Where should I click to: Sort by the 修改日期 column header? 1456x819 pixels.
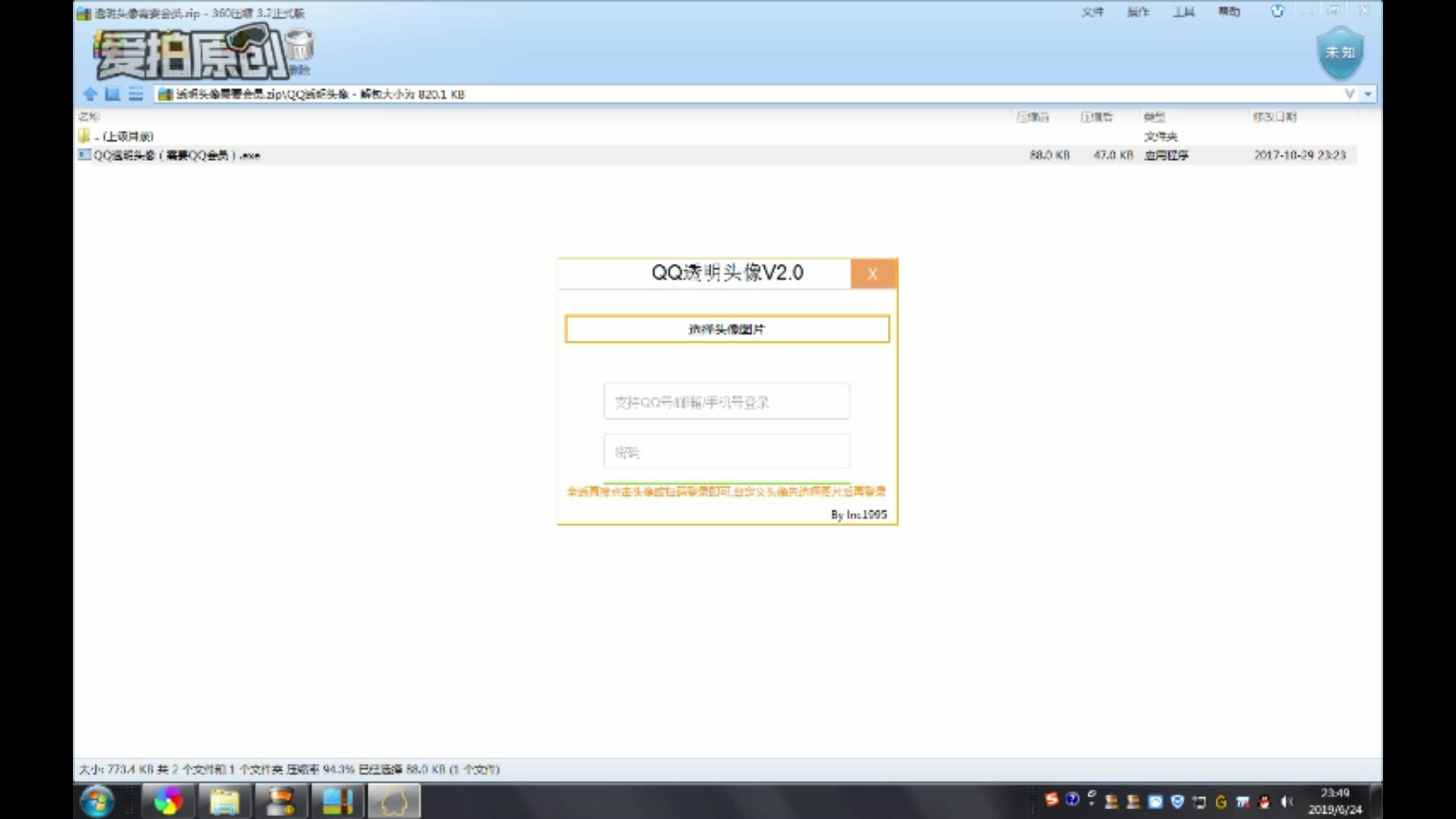(x=1275, y=117)
